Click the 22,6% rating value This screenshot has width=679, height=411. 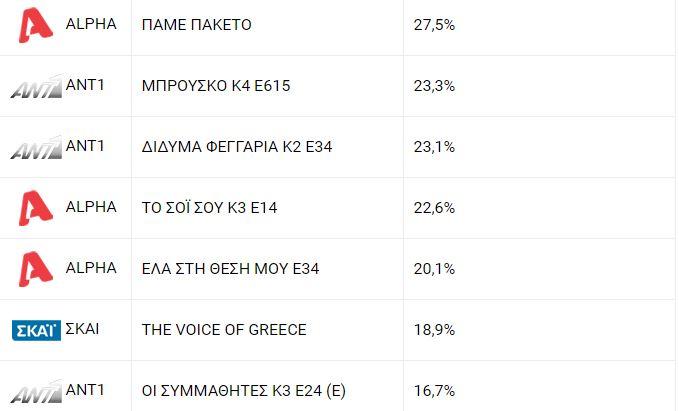coord(434,208)
